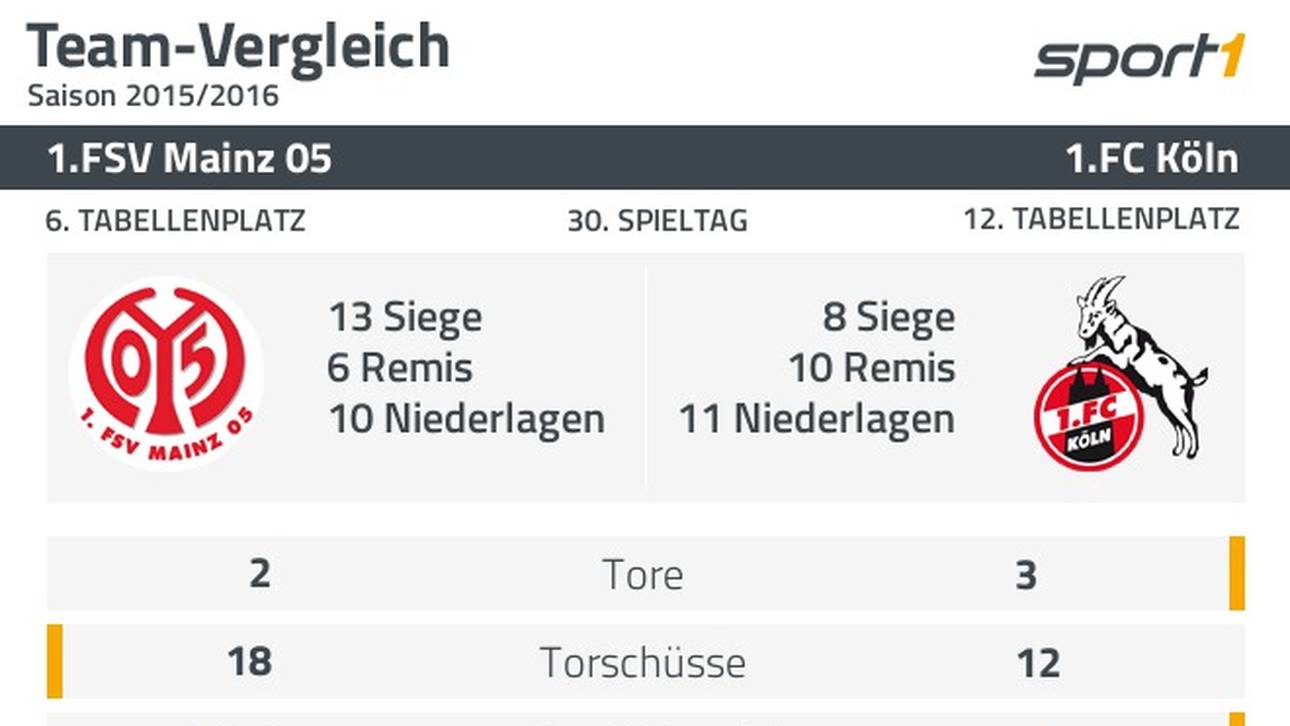
Task: Click the Torschüsse row label
Action: click(643, 662)
